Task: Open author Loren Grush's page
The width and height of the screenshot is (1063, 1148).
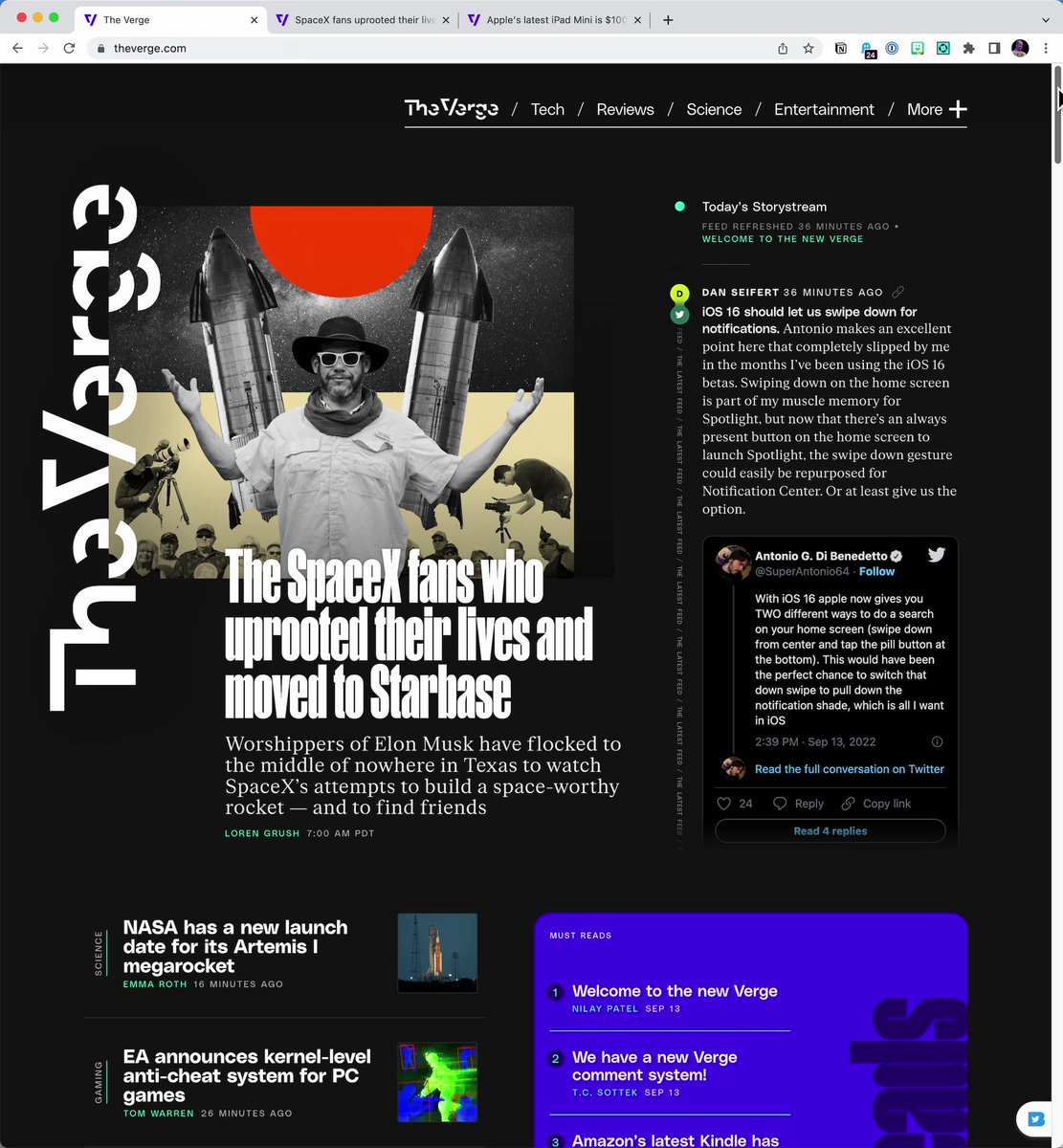Action: (262, 833)
